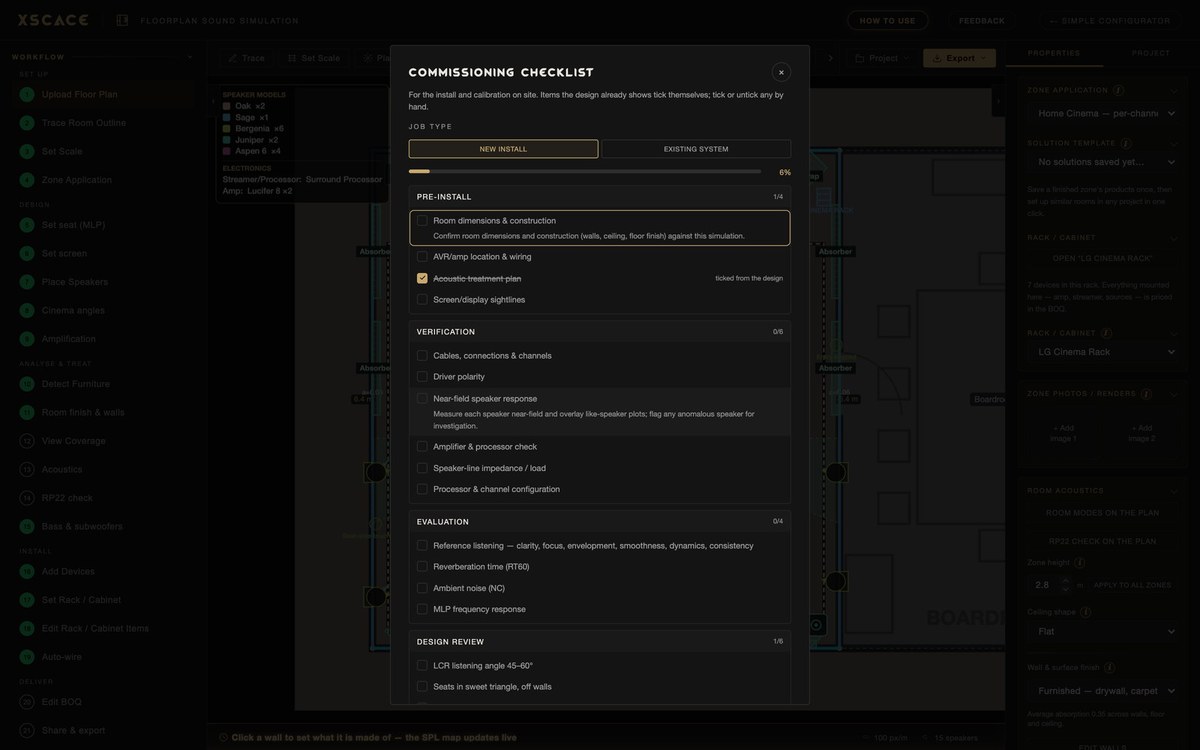Click Solution Template info icon

coord(1126,143)
